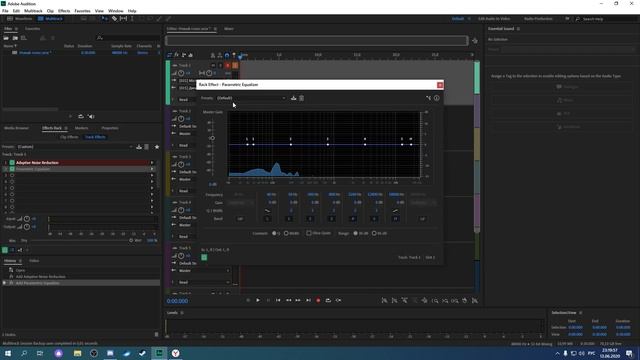The width and height of the screenshot is (640, 360).
Task: Expand Parametric Equalizer slot menu arrow
Action: (x=152, y=169)
